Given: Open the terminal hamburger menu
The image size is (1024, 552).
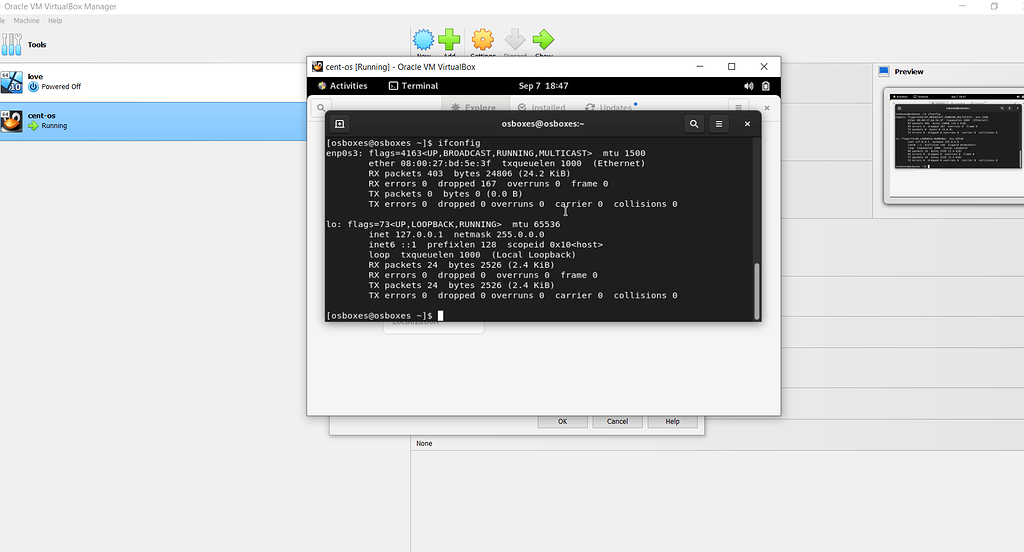Looking at the screenshot, I should [719, 123].
